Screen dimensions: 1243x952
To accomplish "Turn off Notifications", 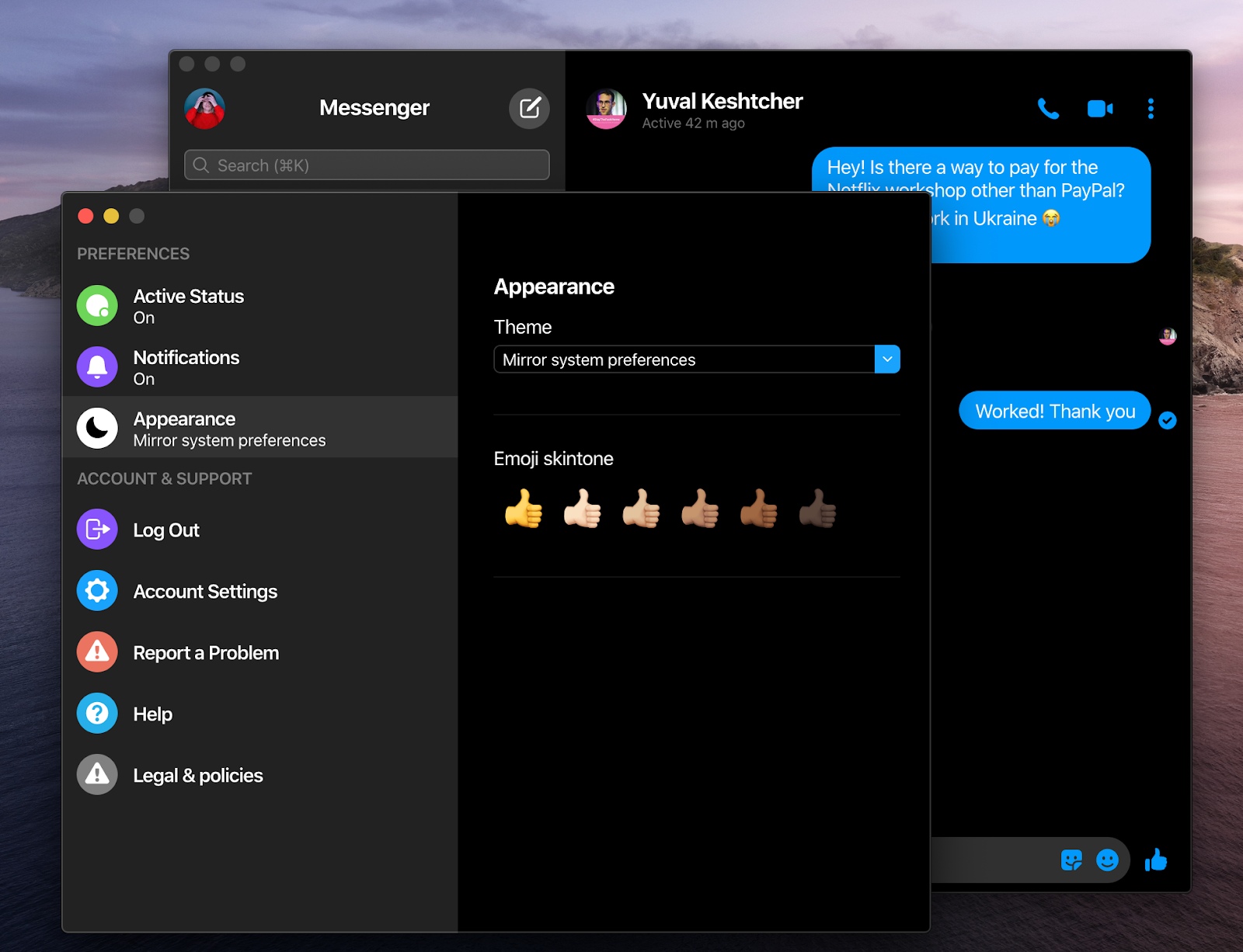I will tap(186, 367).
